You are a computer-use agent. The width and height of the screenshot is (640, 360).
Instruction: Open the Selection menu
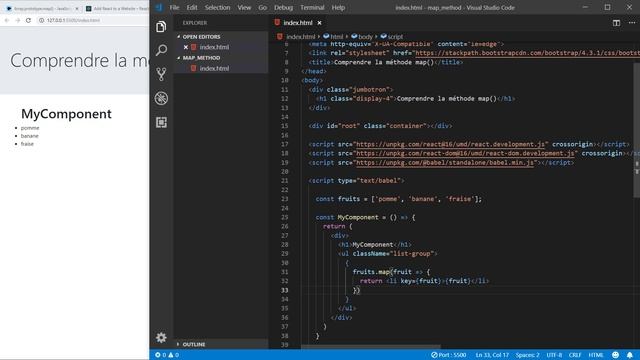(217, 7)
